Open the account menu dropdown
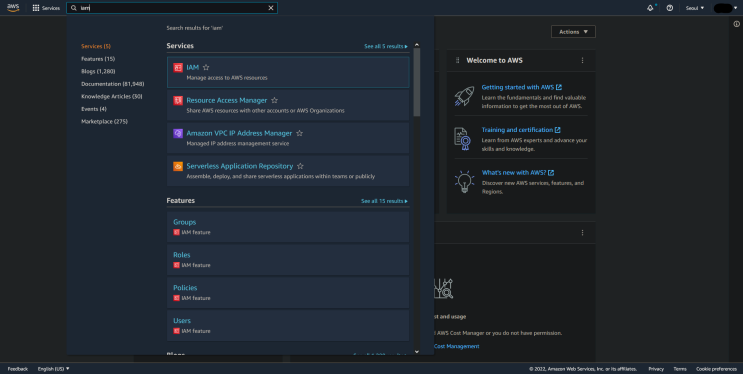Viewport: 743px width, 374px height. (x=725, y=8)
